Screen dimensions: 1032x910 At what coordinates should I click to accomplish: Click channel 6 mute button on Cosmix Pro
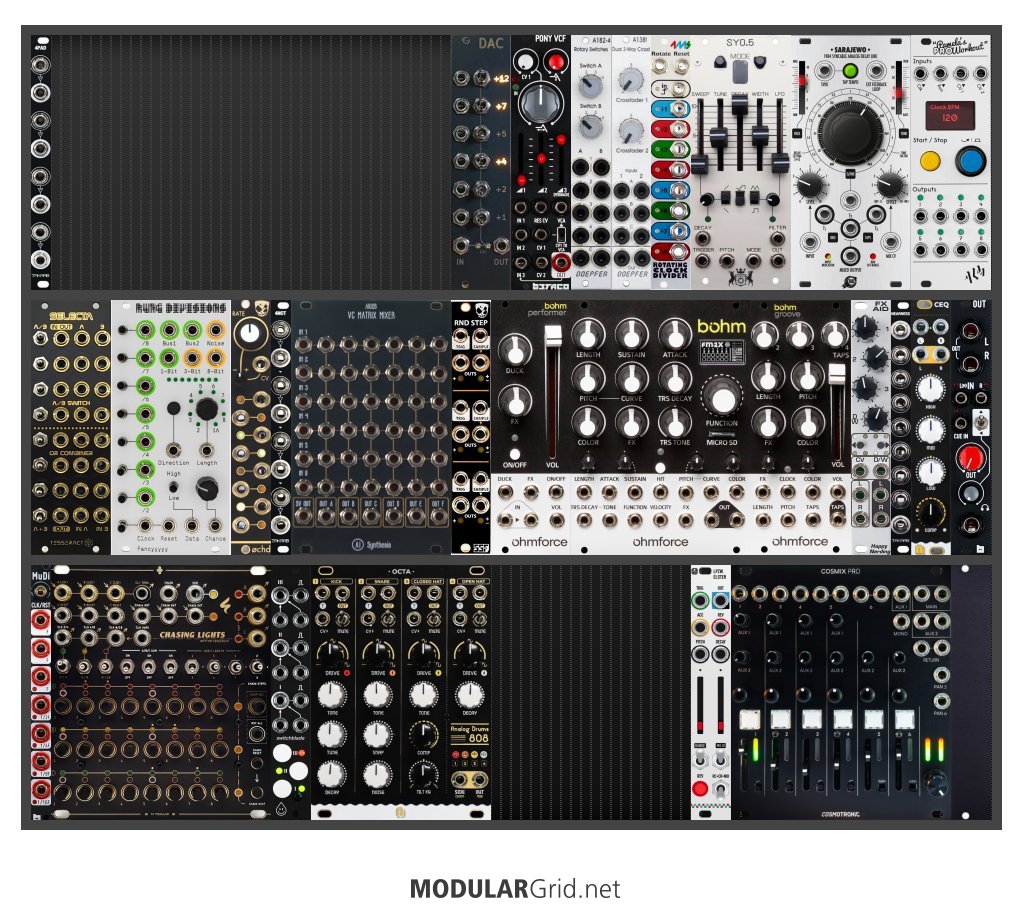click(x=905, y=719)
